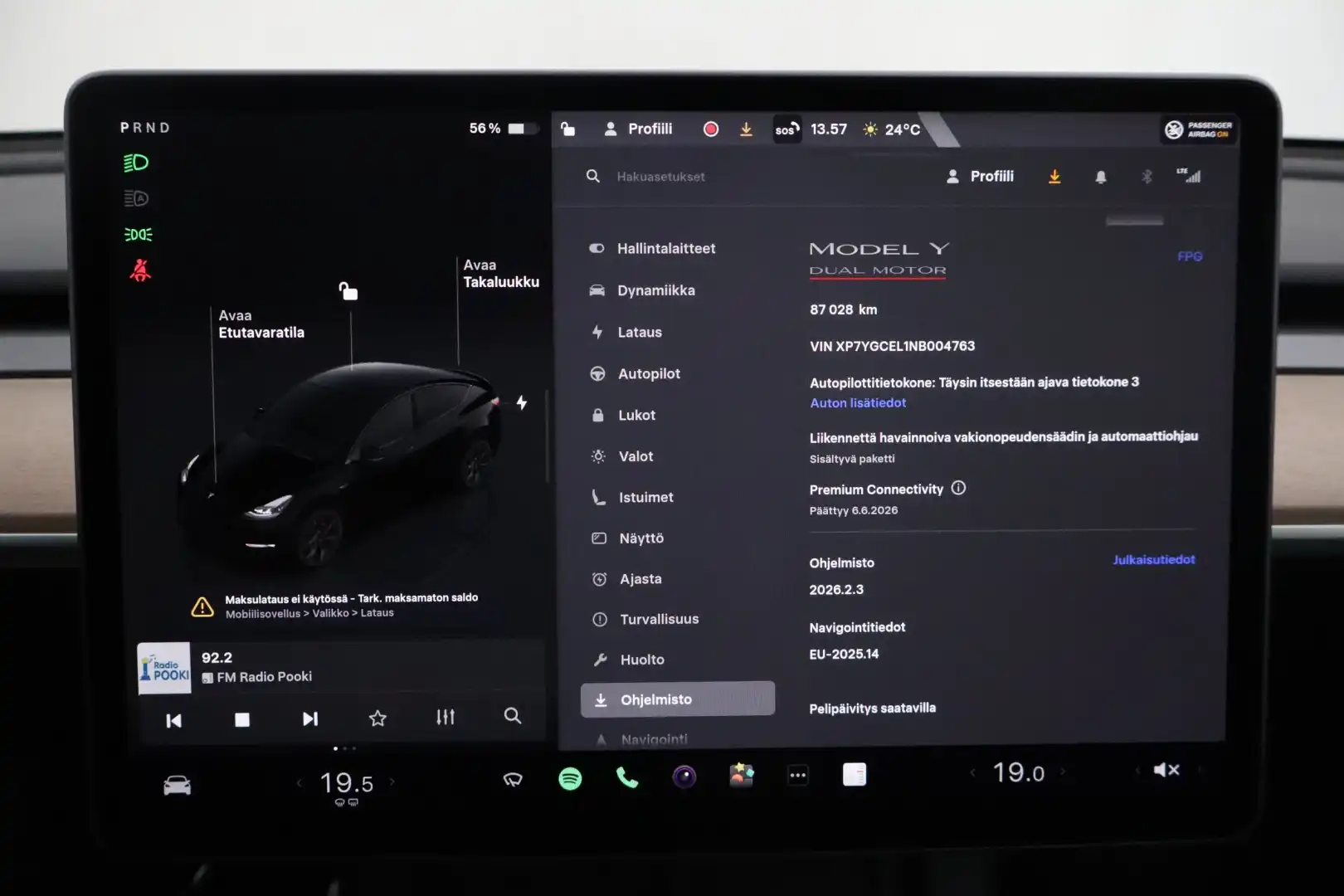The height and width of the screenshot is (896, 1344).
Task: Tap the status bar software download icon
Action: click(x=746, y=129)
